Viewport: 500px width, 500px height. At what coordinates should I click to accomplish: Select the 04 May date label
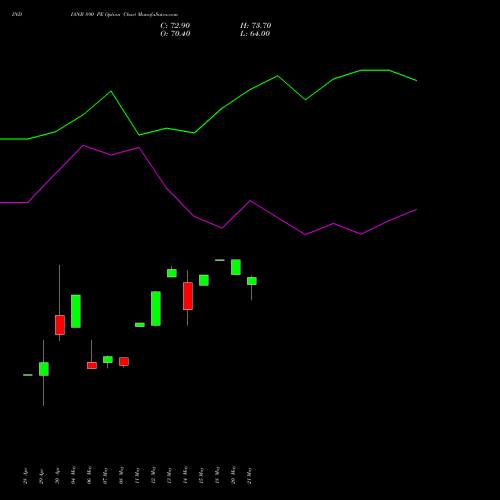point(73,475)
